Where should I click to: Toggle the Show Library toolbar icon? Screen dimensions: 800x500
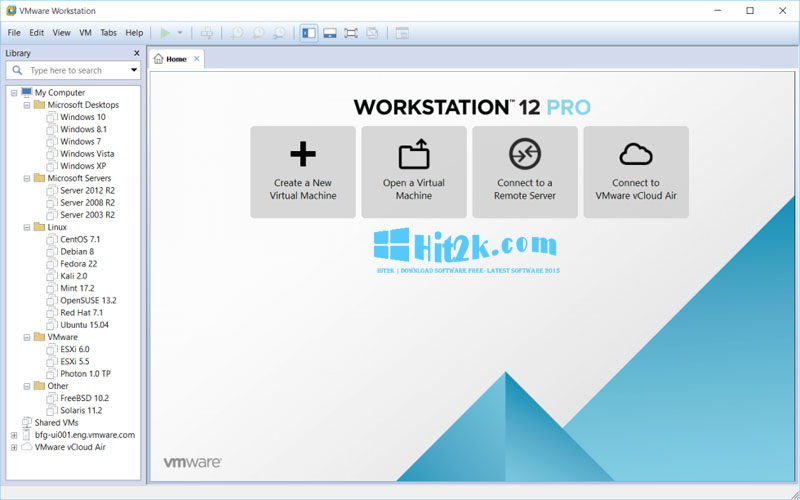pos(309,33)
